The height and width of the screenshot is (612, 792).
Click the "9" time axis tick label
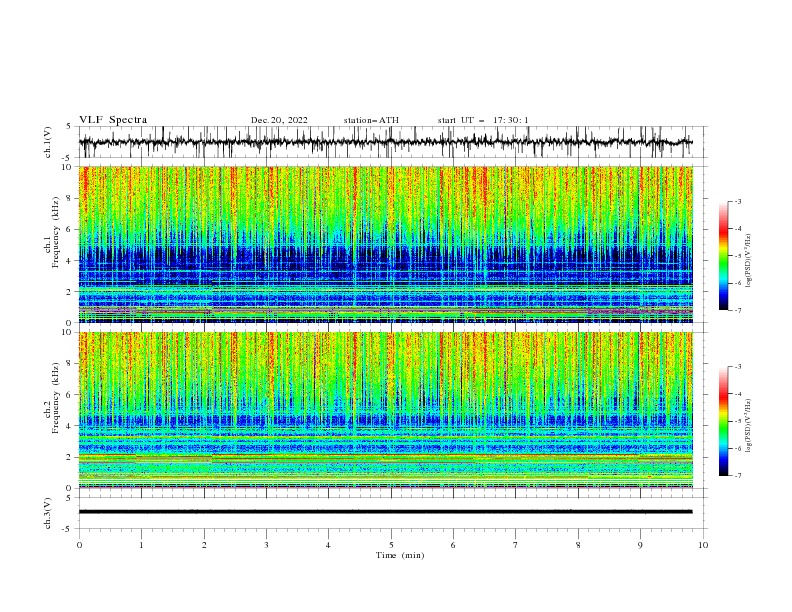[x=640, y=545]
